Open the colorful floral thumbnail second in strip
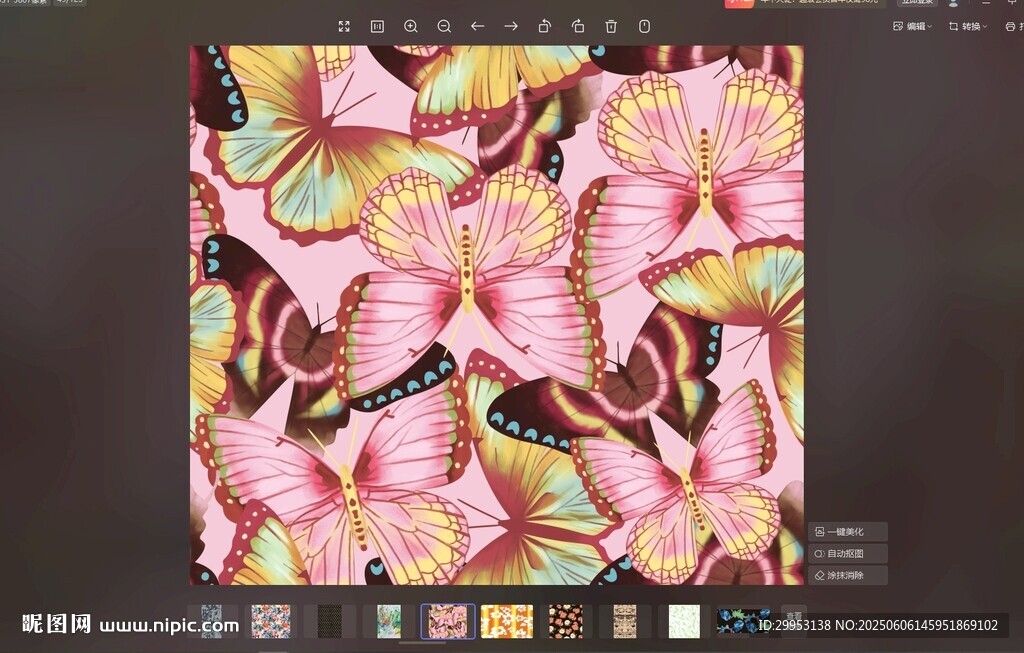This screenshot has height=653, width=1024. pos(270,621)
